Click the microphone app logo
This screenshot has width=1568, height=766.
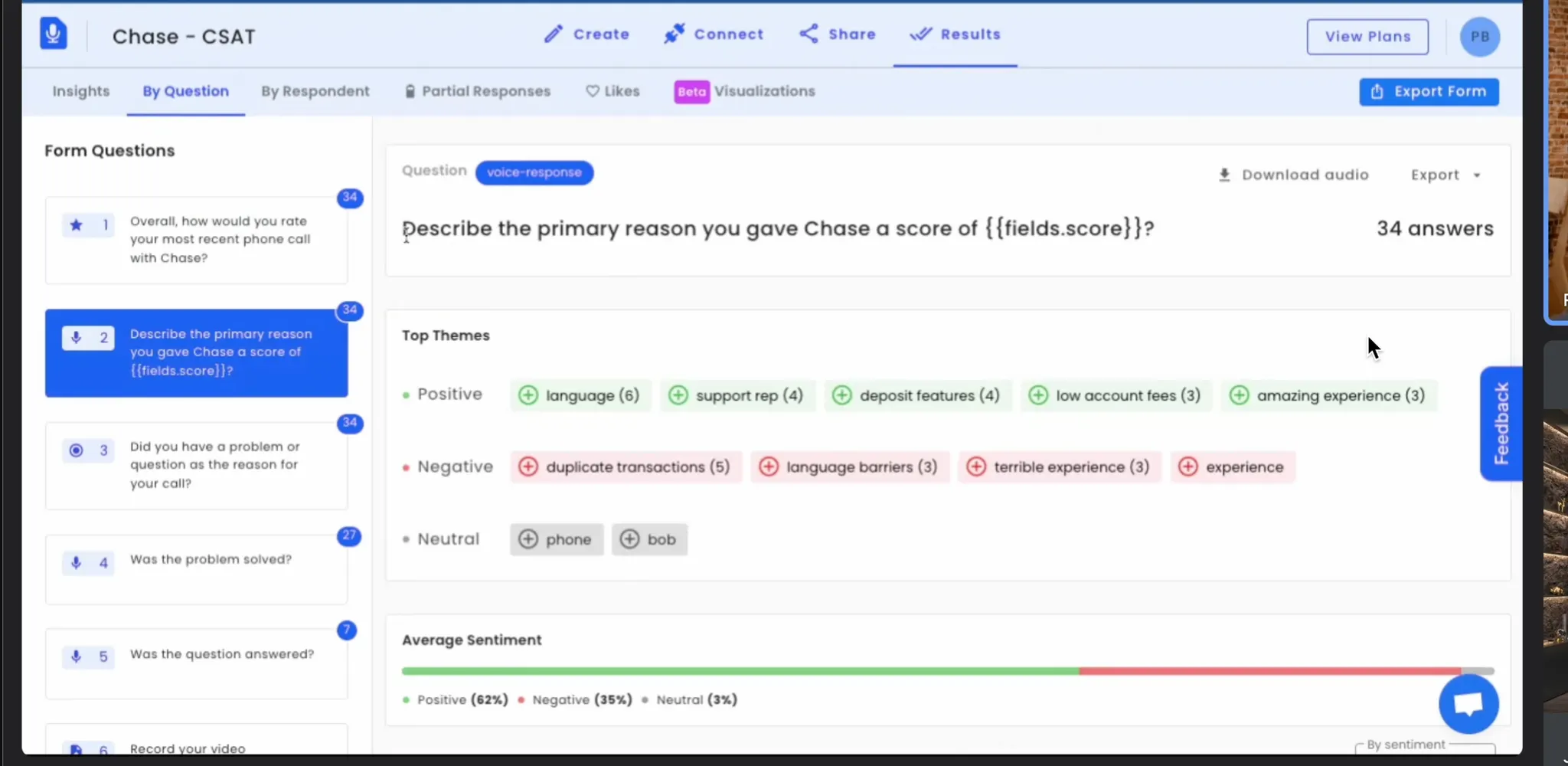(54, 34)
